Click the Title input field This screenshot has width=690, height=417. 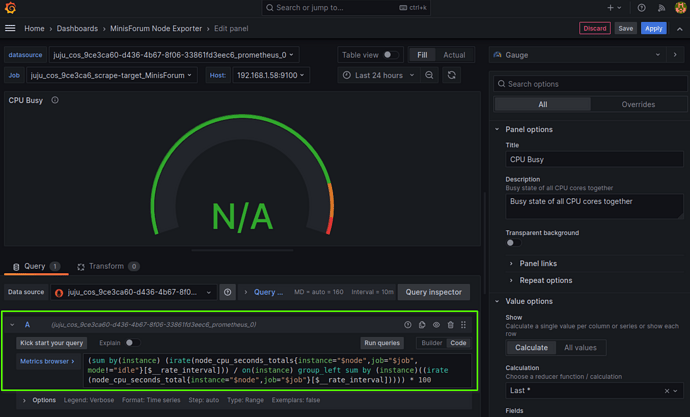(x=594, y=159)
